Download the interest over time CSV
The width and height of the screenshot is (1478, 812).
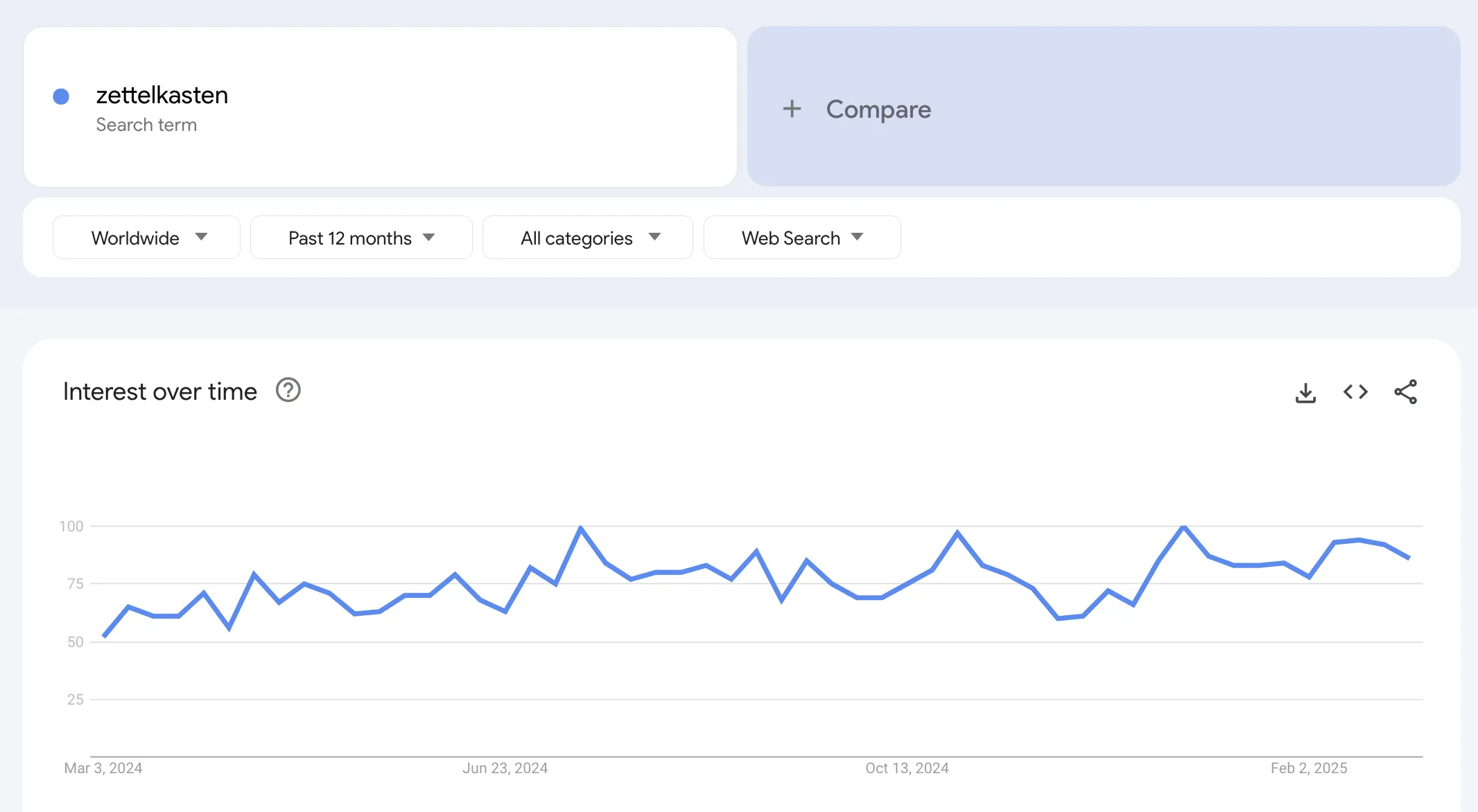tap(1305, 392)
